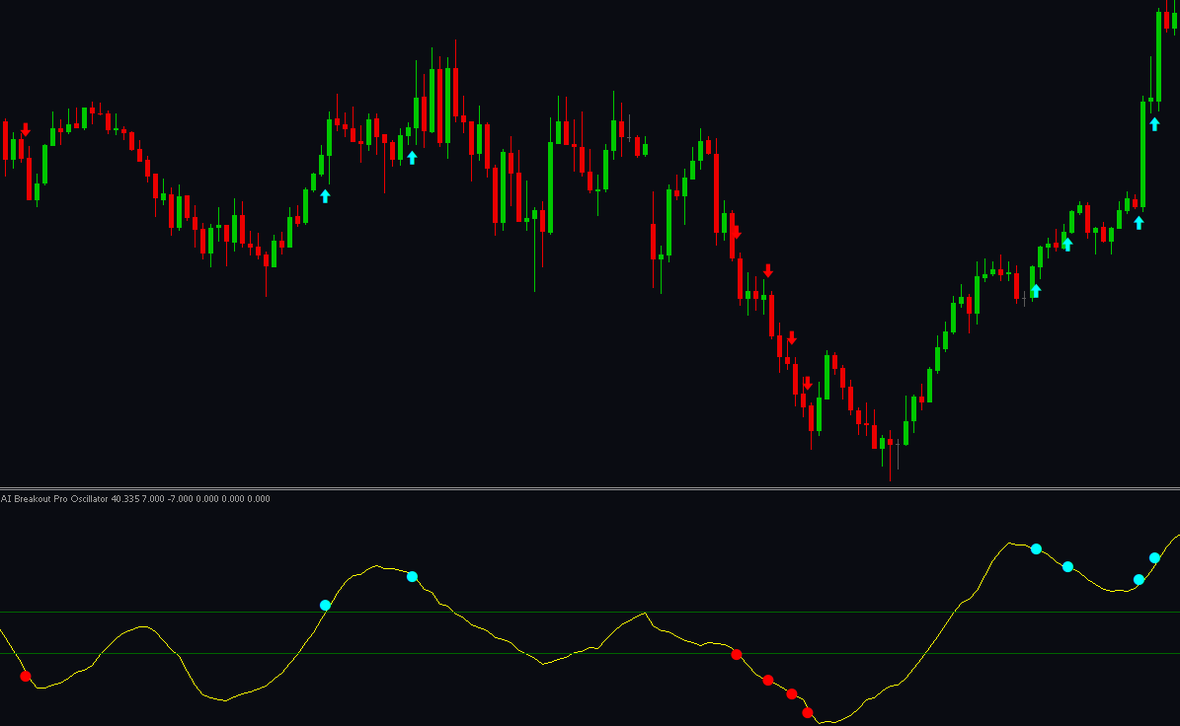
Task: Click the cyan dot sitting on the upper level line
Action: [x=325, y=605]
